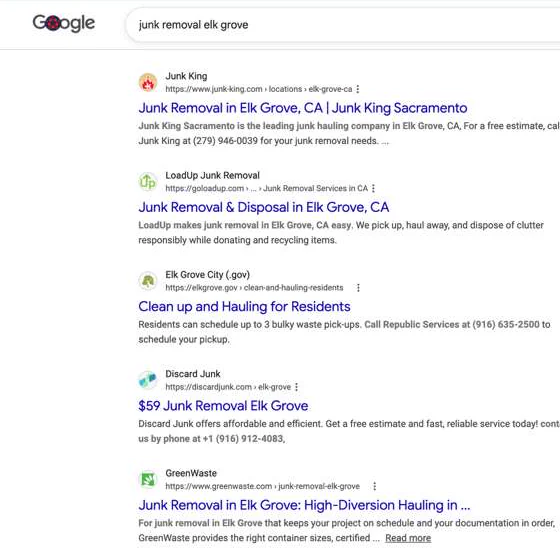Open the three-dot menu for LoadUp result

373,188
